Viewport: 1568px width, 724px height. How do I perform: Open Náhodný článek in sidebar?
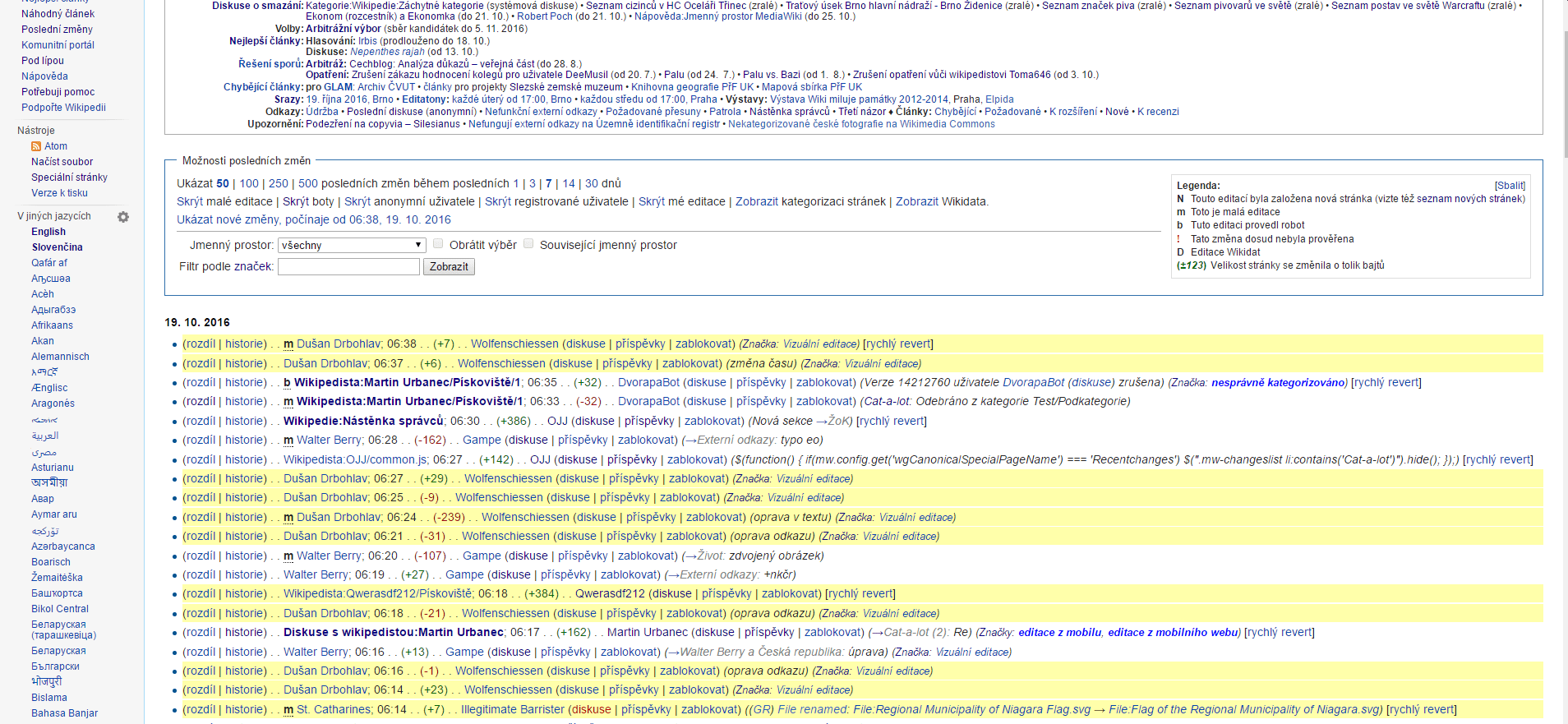click(58, 14)
